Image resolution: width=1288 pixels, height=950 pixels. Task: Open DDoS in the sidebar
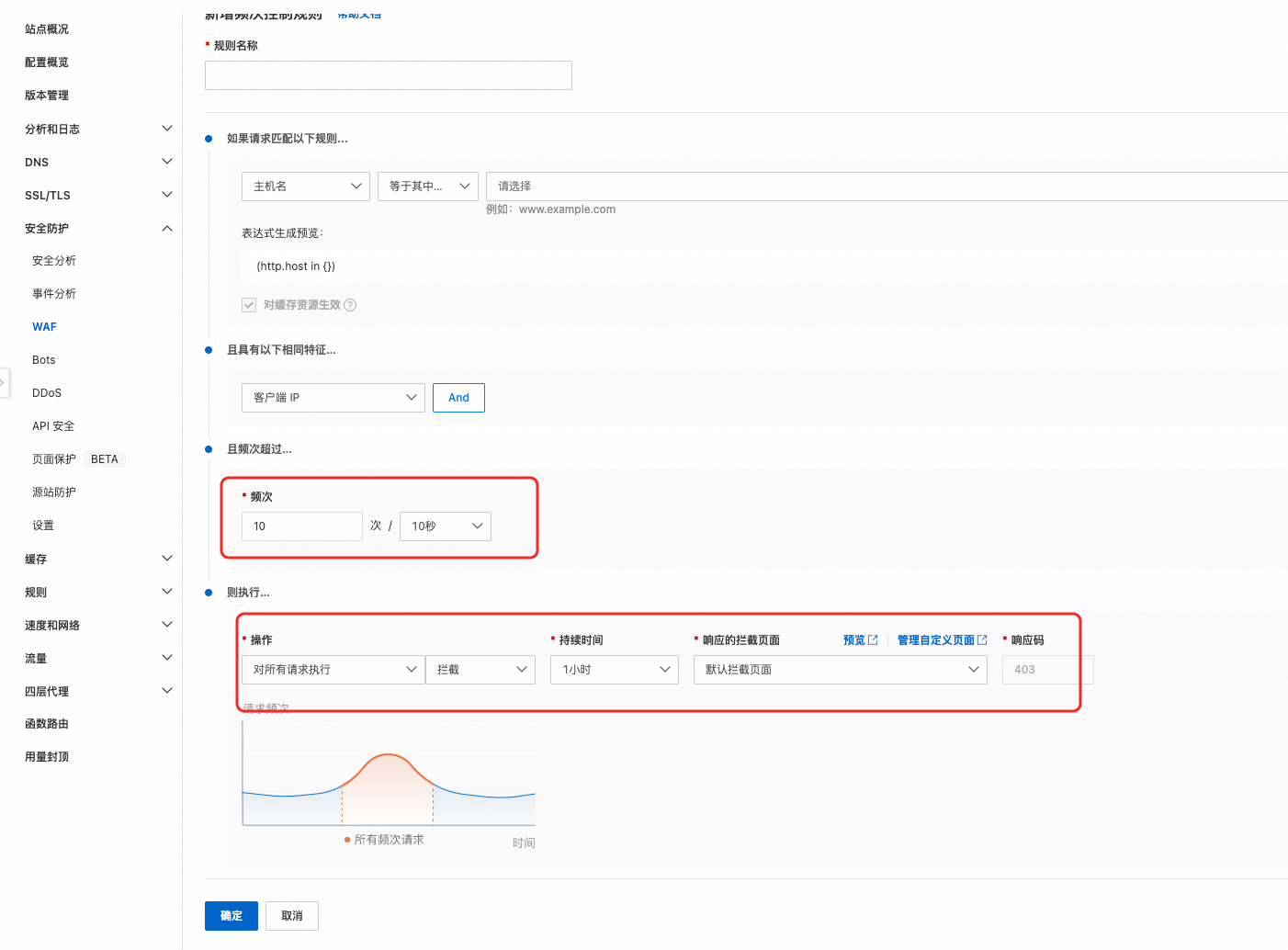point(47,393)
